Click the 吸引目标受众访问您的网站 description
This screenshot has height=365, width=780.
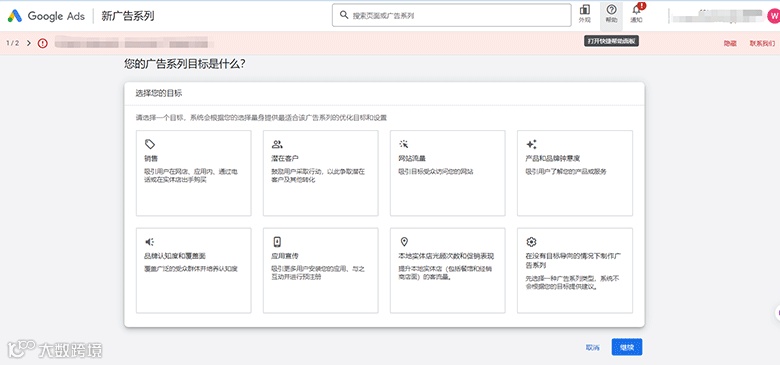[436, 172]
